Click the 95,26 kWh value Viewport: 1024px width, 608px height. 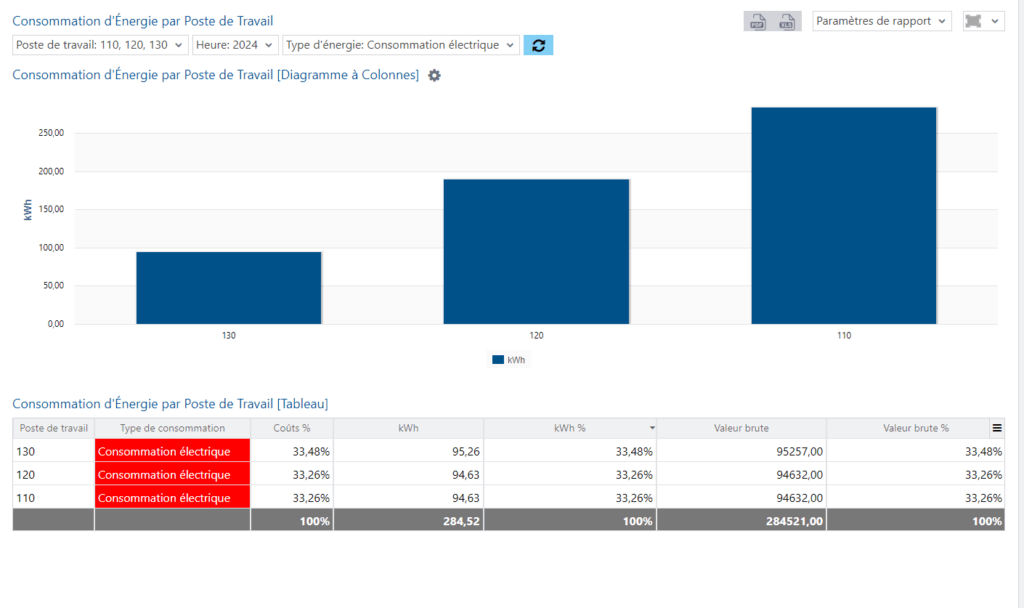pyautogui.click(x=466, y=451)
